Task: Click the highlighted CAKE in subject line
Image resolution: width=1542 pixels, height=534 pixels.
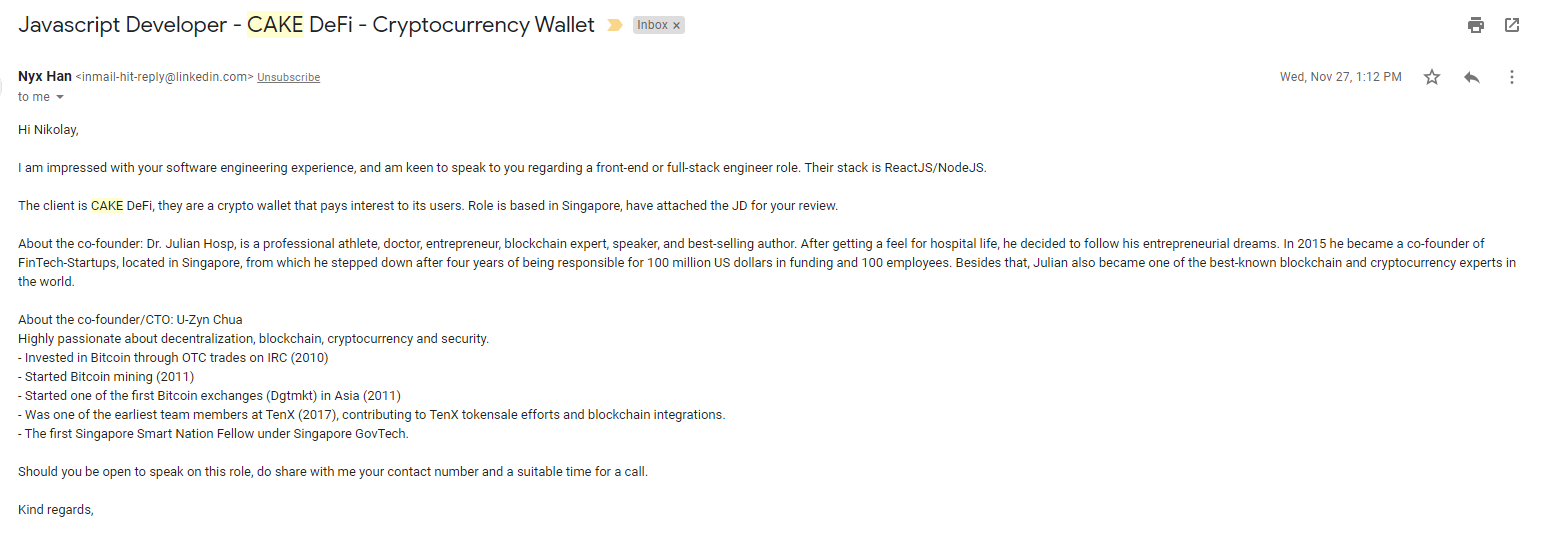Action: tap(275, 25)
